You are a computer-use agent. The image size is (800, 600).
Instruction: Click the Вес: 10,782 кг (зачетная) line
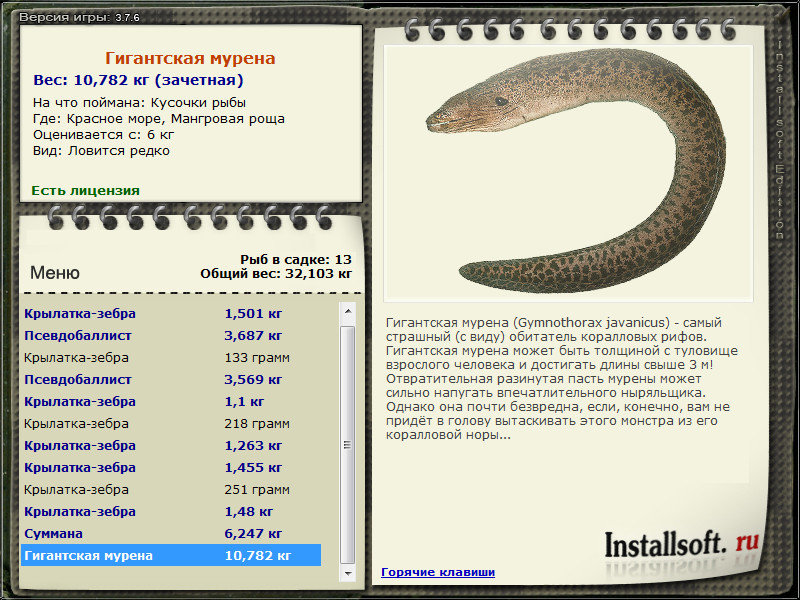coord(138,80)
